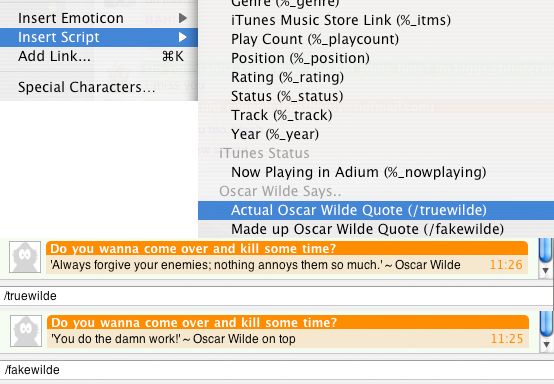Select the Insert Script menu item
This screenshot has width=554, height=384.
99,37
